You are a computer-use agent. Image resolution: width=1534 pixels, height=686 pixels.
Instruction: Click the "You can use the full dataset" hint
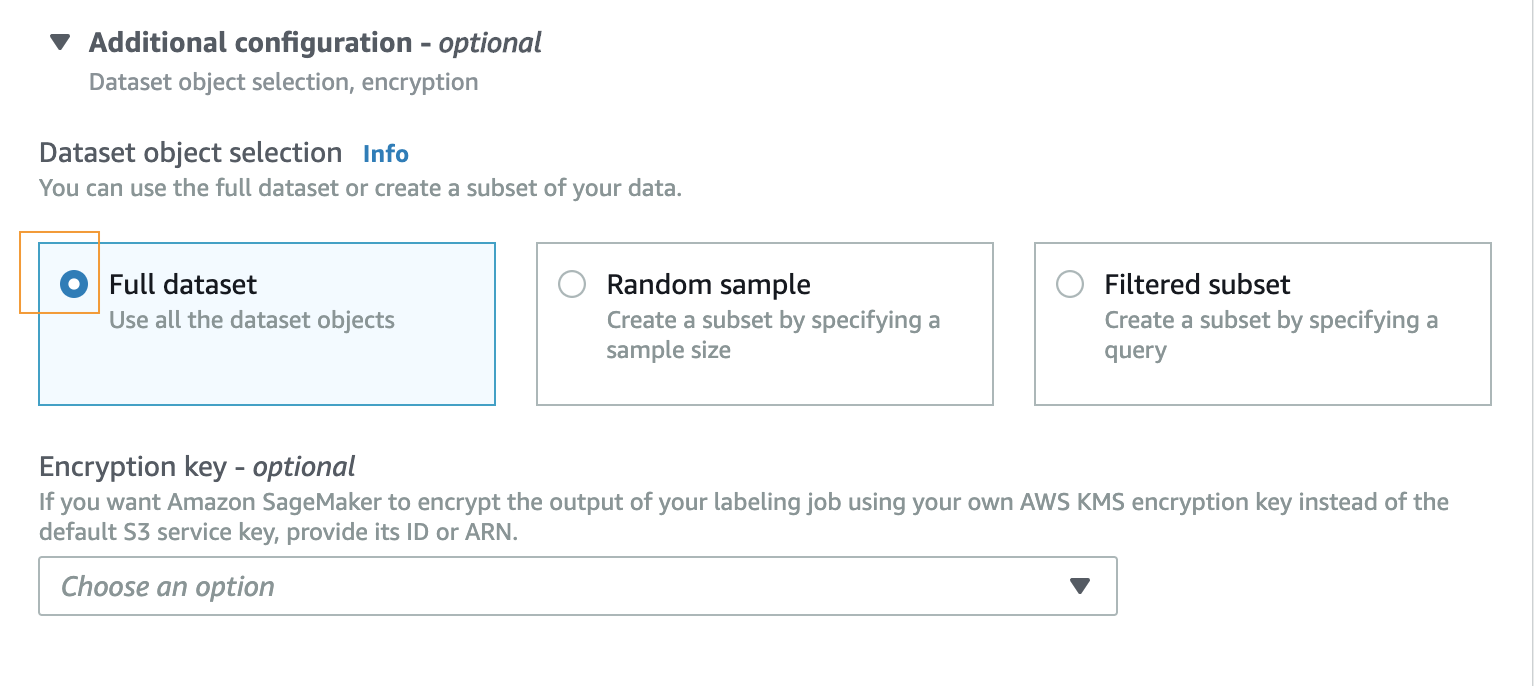point(360,188)
